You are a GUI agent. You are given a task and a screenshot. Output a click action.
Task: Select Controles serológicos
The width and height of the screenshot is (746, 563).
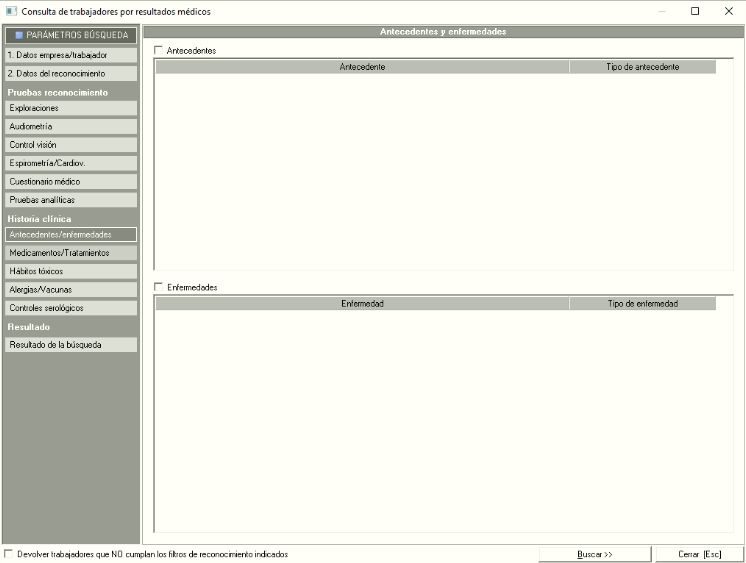[70, 308]
